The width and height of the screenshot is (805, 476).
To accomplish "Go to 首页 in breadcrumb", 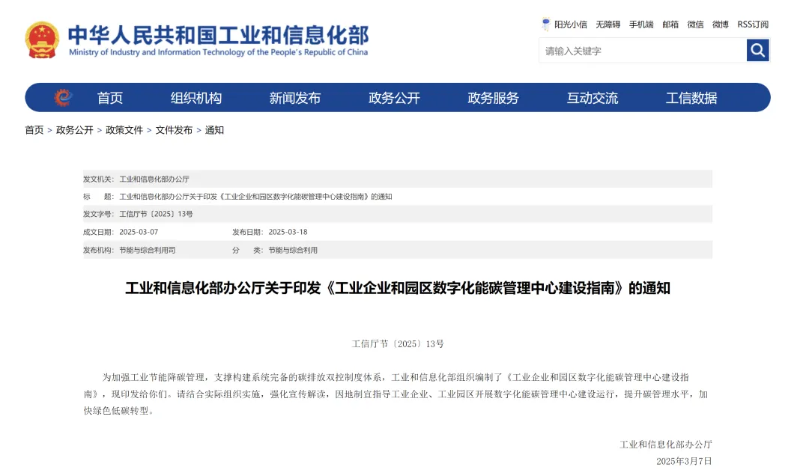I will [34, 130].
